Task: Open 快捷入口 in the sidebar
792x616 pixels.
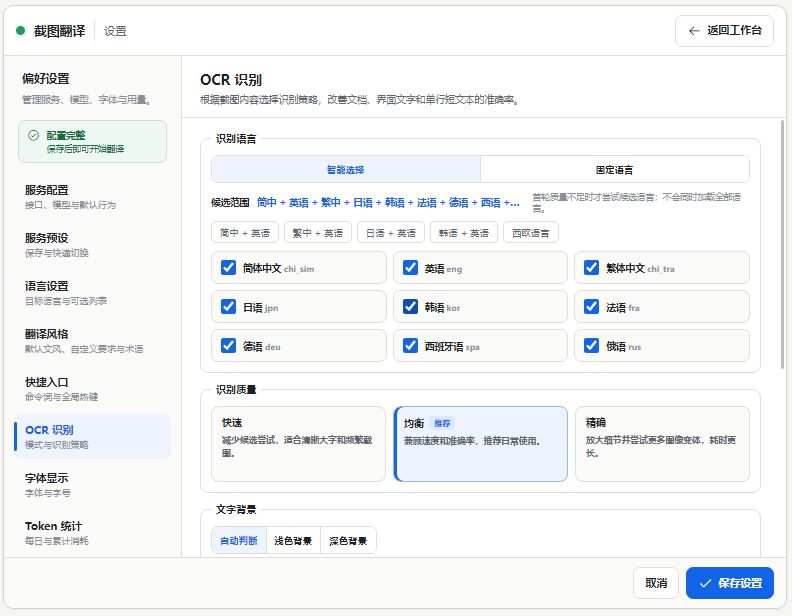Action: 92,389
